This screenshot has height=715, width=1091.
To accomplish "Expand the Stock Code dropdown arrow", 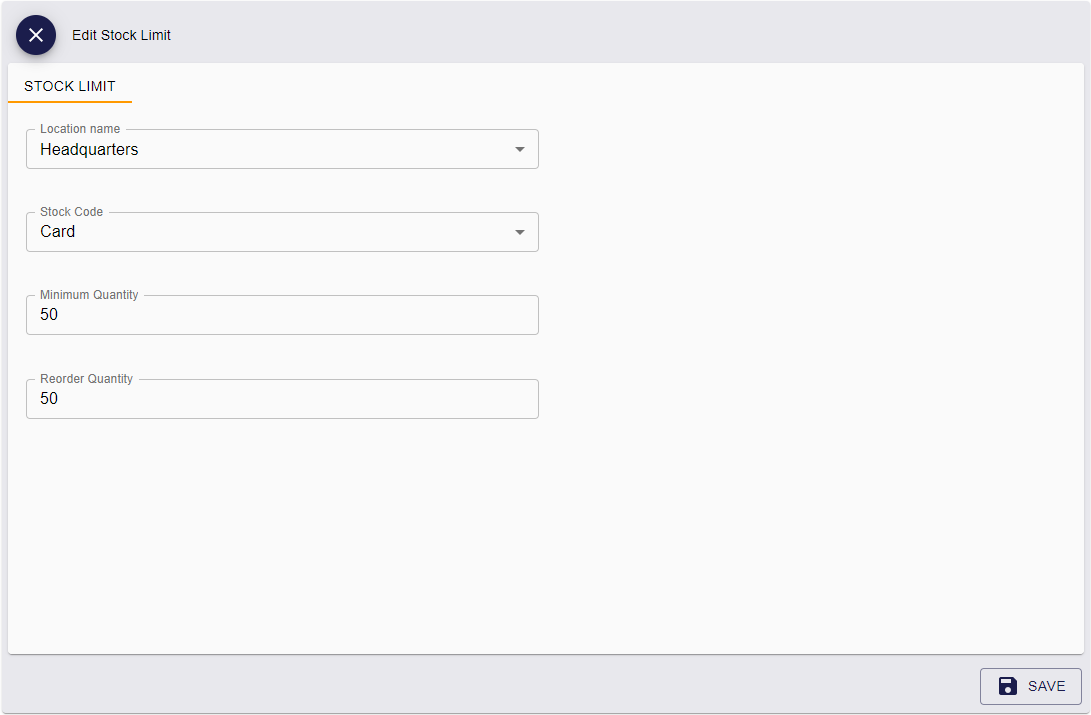I will click(519, 233).
